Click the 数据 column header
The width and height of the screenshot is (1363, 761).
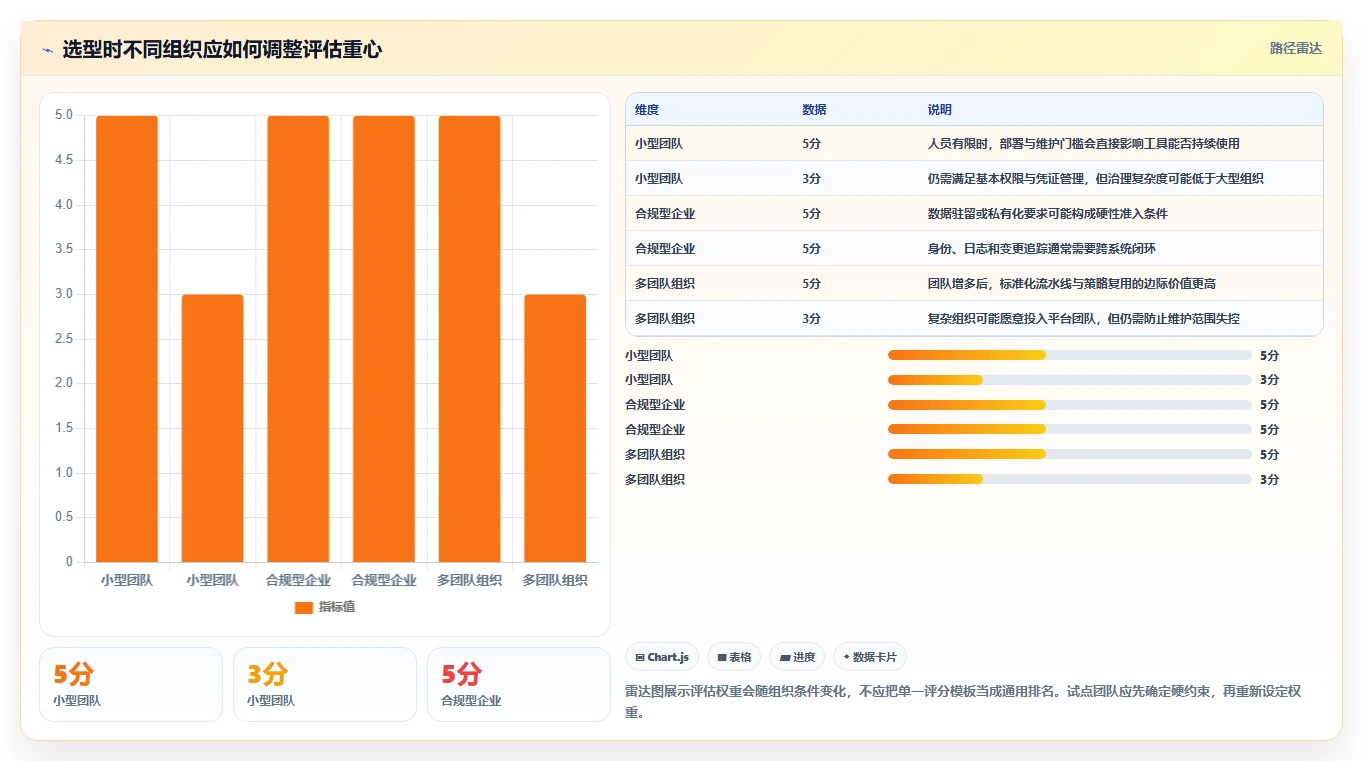tap(814, 110)
